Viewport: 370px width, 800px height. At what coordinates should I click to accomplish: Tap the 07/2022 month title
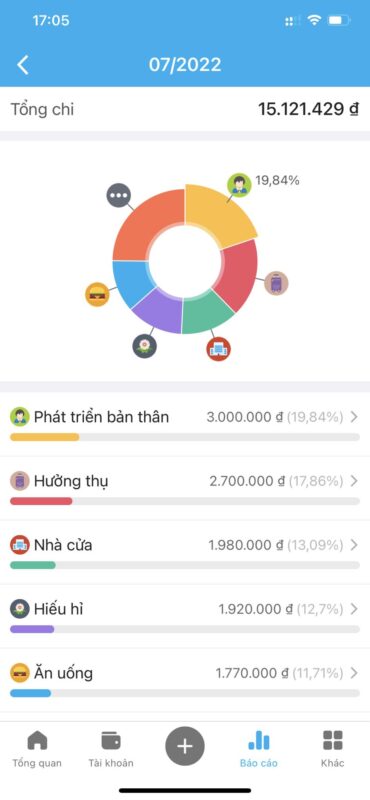pyautogui.click(x=185, y=65)
